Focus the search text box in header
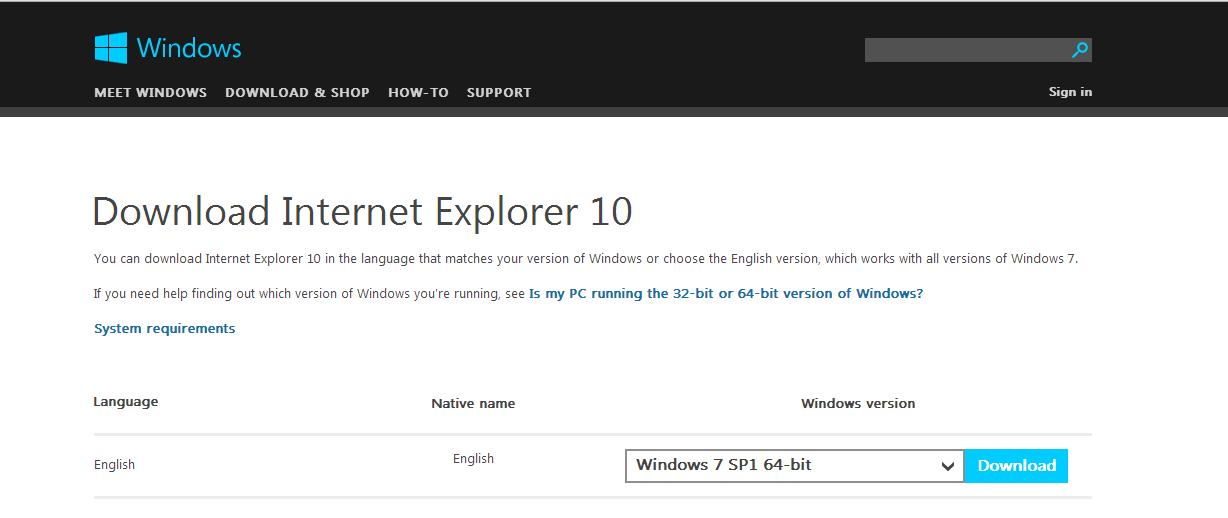The image size is (1228, 518). [965, 50]
